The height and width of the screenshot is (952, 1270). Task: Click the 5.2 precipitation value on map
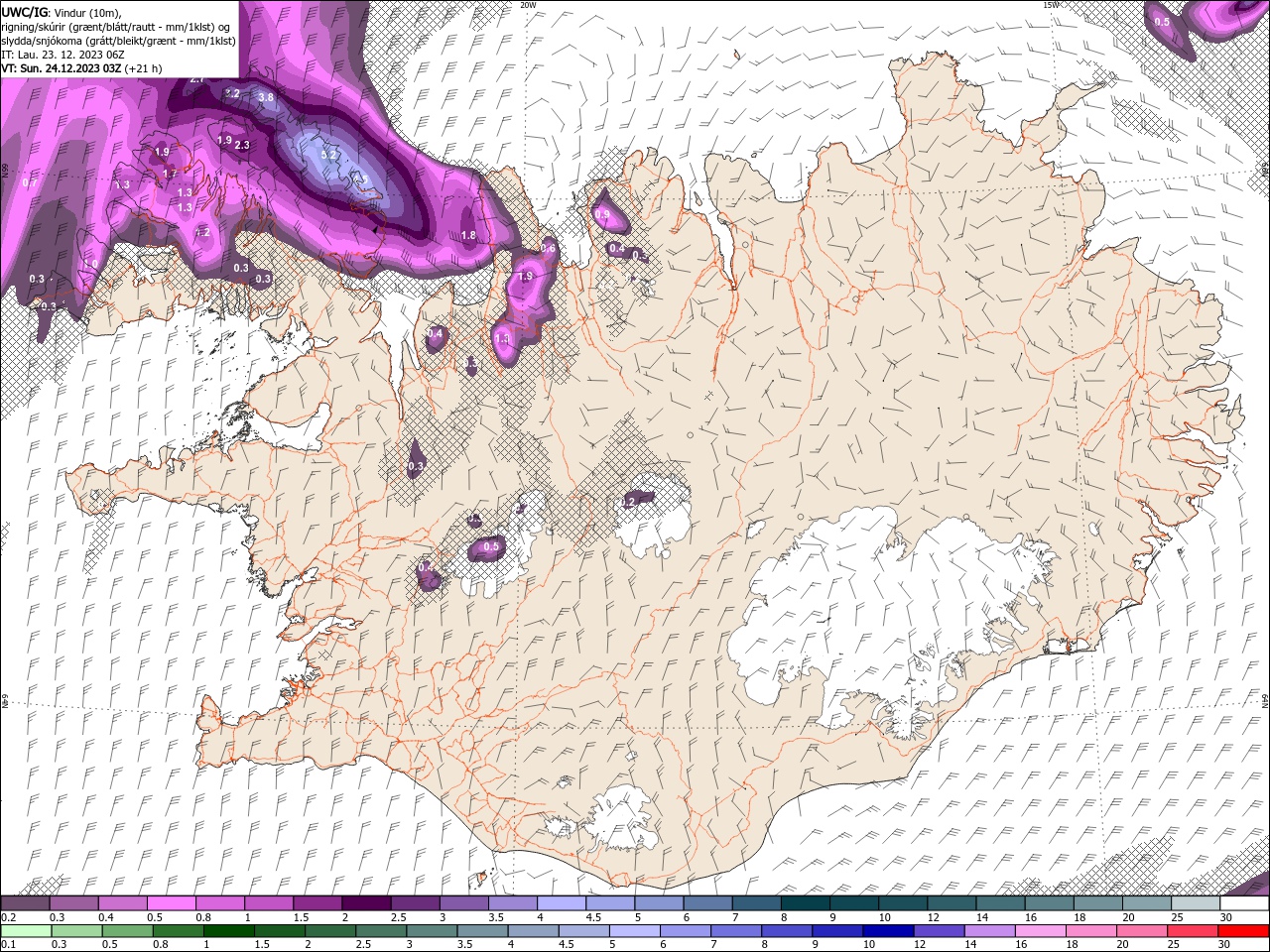click(x=329, y=156)
